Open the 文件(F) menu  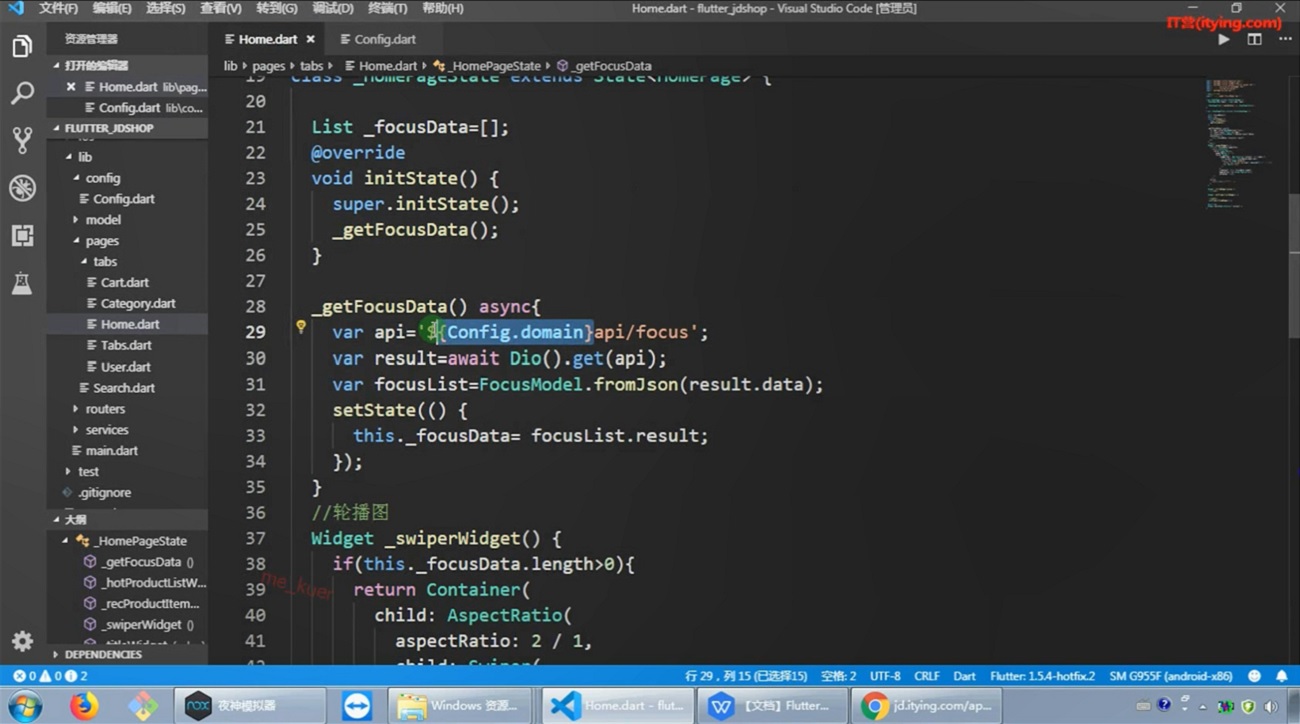[58, 8]
